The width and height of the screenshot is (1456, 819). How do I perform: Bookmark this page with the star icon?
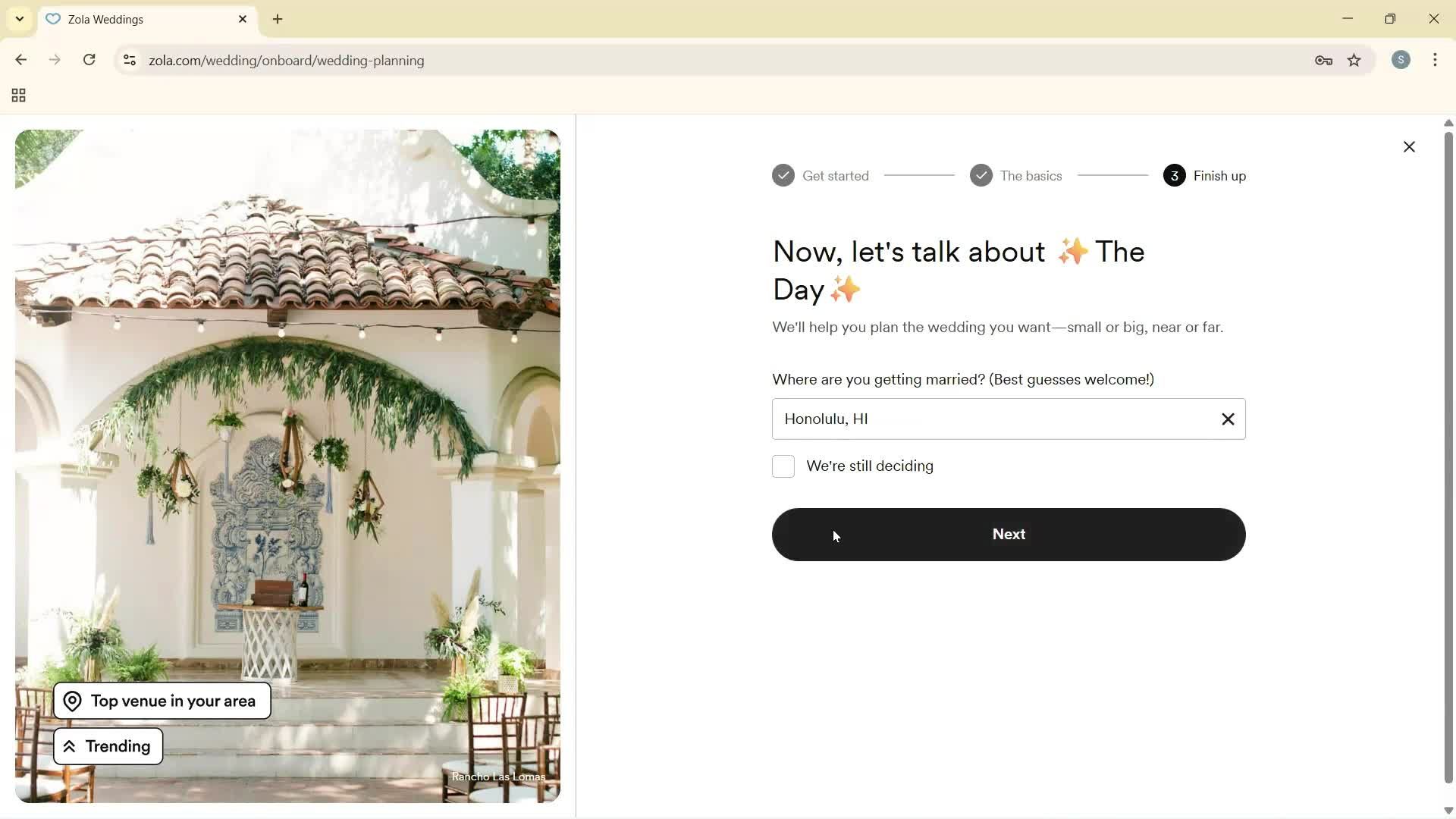click(1355, 60)
